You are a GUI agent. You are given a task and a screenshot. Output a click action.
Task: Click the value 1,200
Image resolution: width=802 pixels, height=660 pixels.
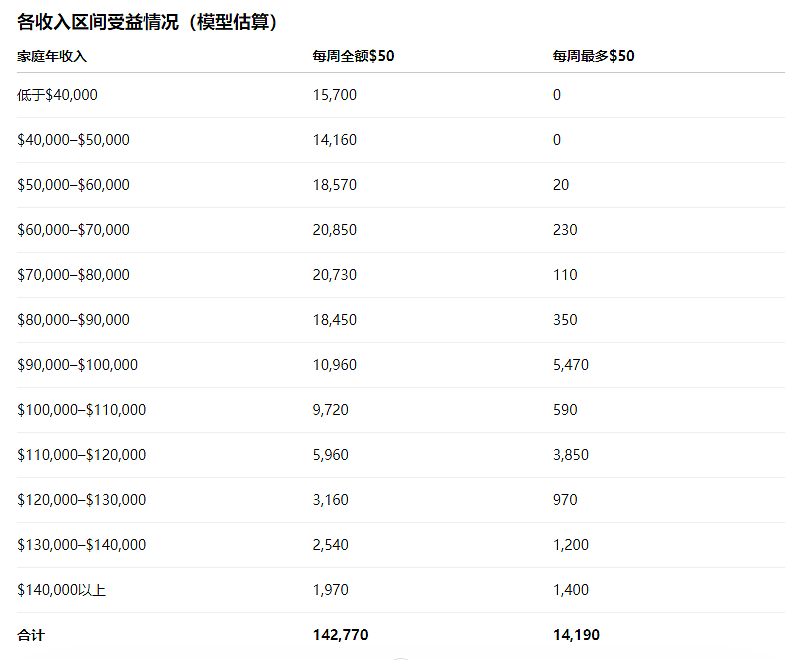tap(571, 545)
